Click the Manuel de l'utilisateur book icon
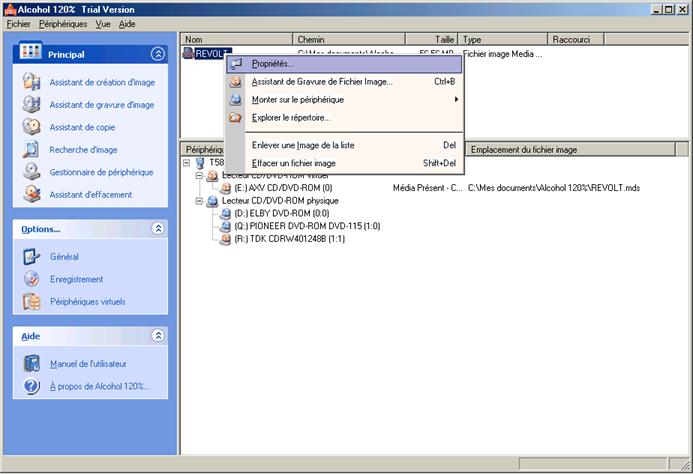This screenshot has width=693, height=474. (31, 363)
